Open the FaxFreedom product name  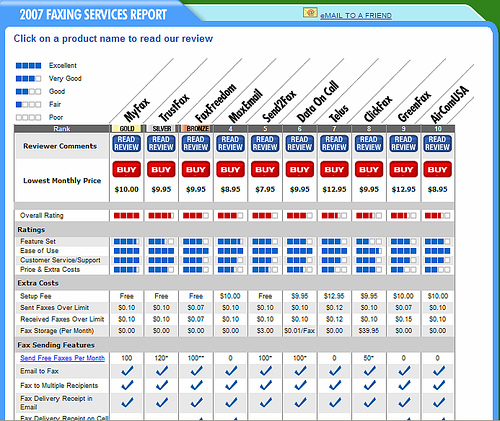tap(215, 103)
